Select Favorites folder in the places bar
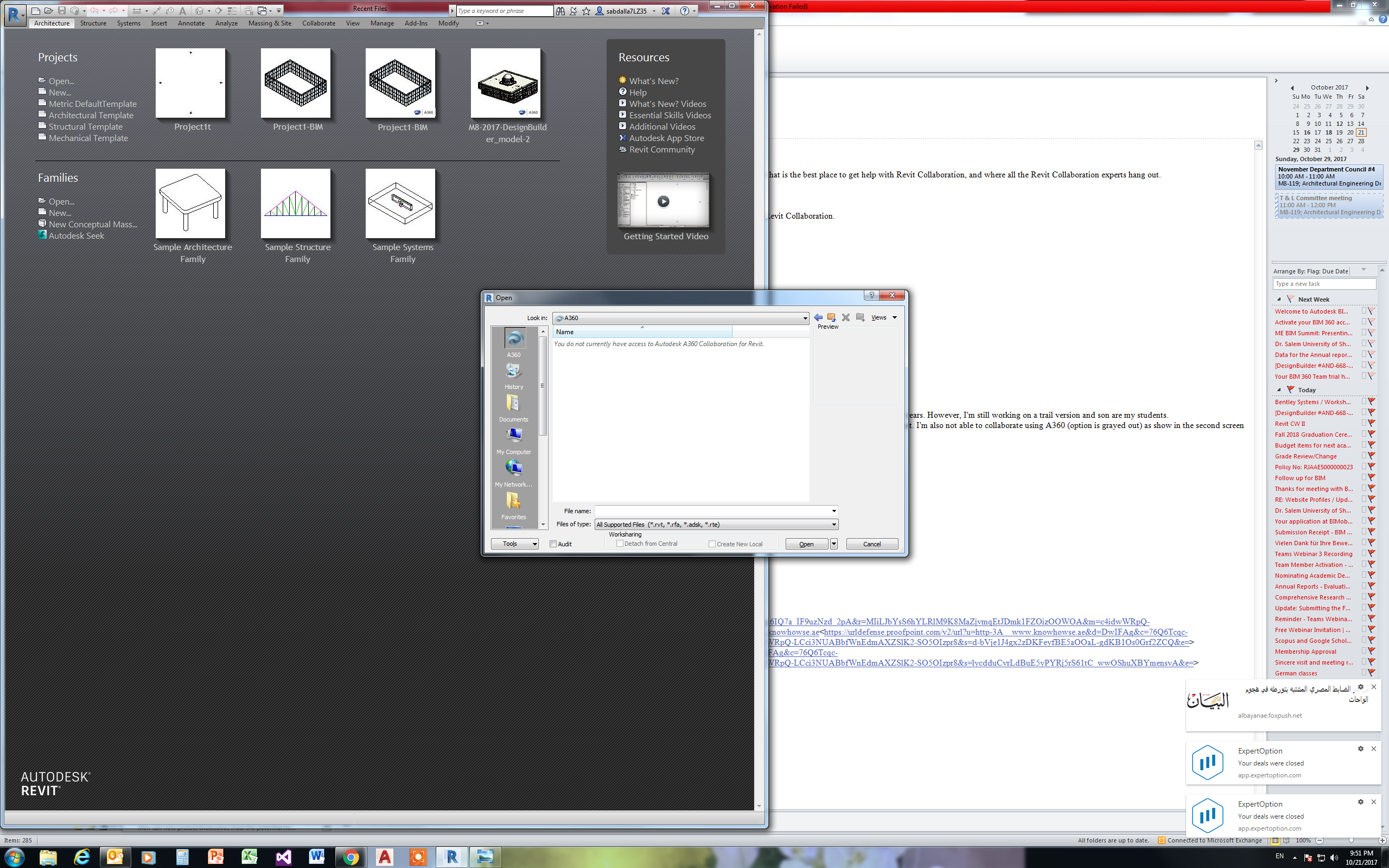This screenshot has width=1389, height=868. click(x=514, y=506)
